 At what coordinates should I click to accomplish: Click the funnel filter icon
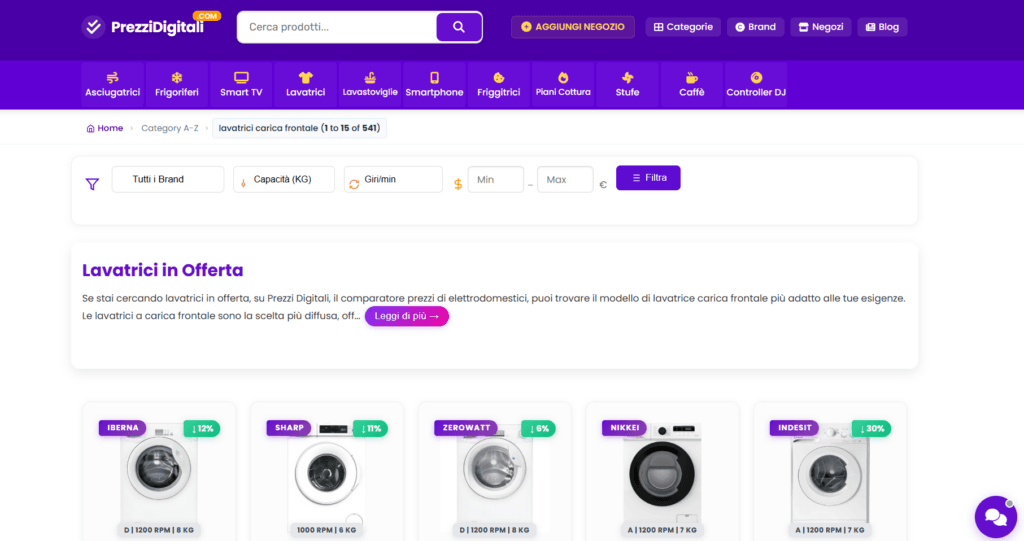(92, 184)
